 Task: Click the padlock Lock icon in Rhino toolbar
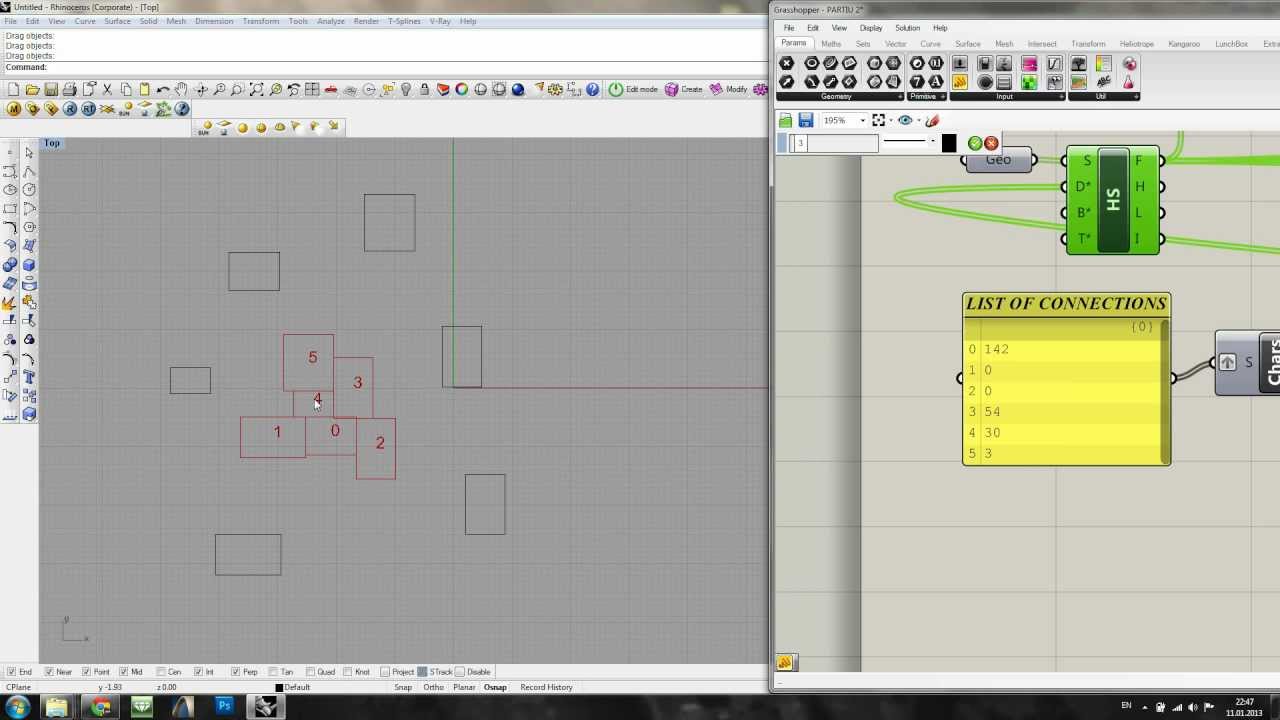tap(425, 89)
